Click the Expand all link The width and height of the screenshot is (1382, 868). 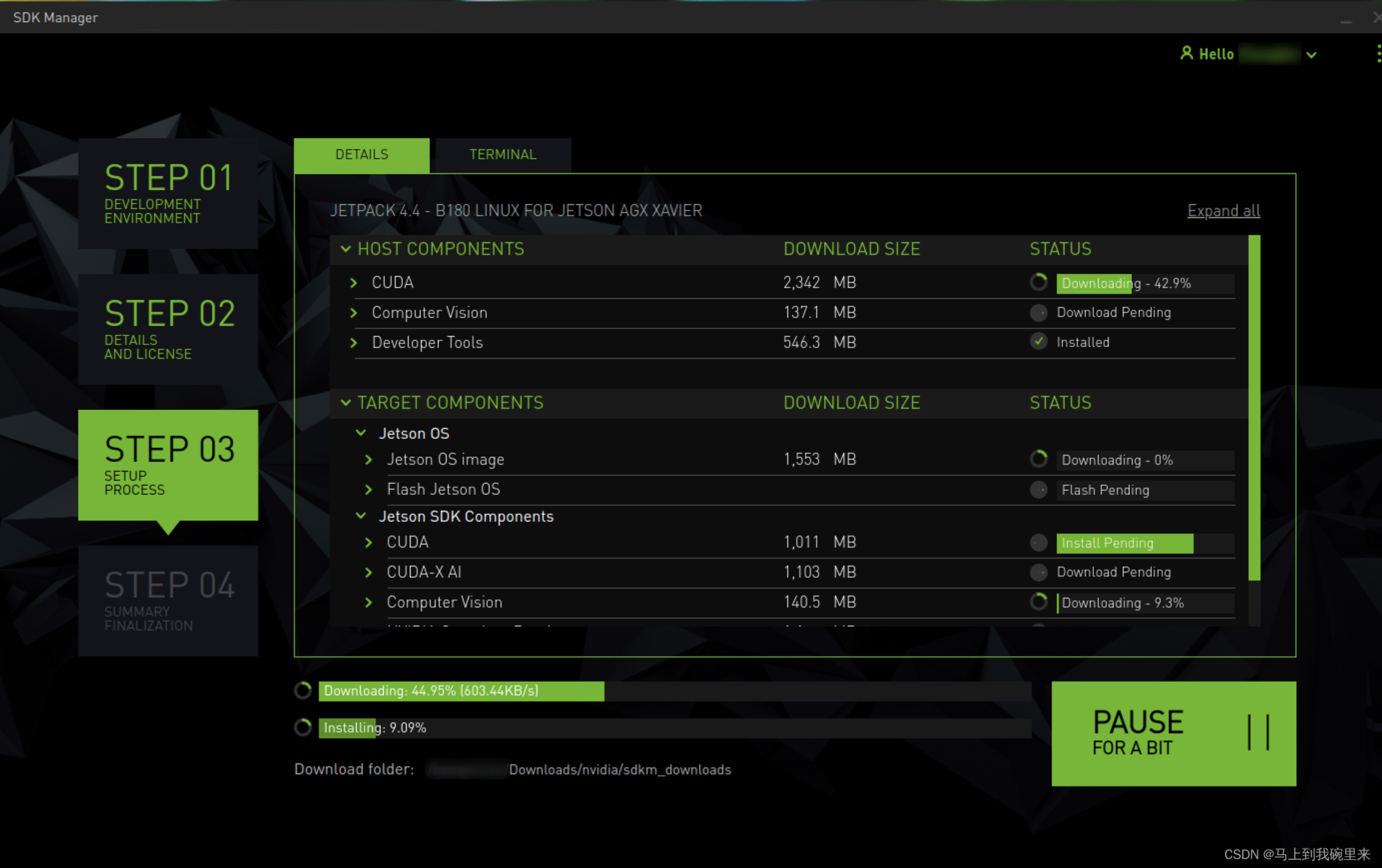tap(1223, 211)
